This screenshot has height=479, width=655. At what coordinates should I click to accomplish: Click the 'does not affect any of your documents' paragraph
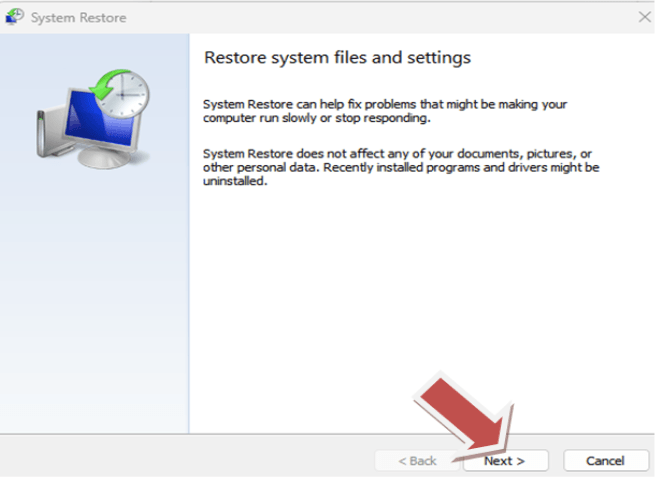coord(401,167)
